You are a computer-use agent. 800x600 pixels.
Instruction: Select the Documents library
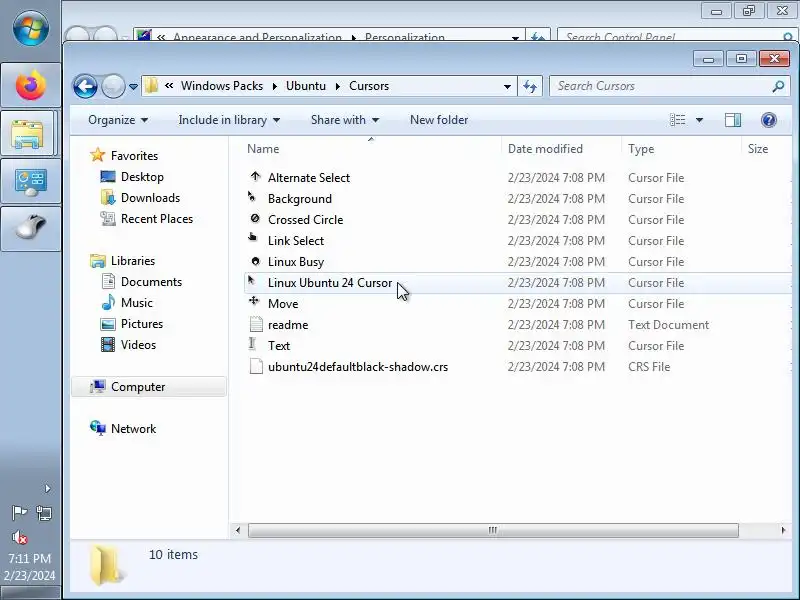pos(151,282)
